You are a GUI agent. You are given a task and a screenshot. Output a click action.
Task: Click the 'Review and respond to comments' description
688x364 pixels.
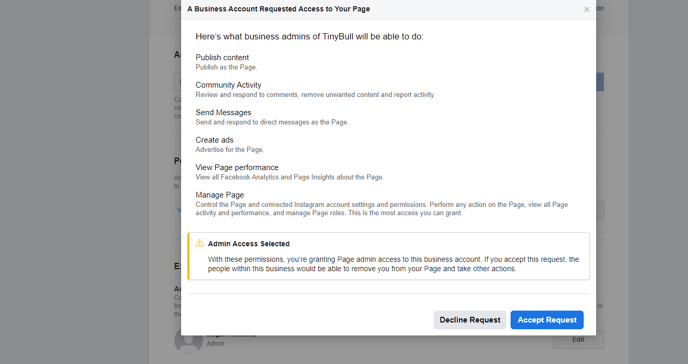point(315,95)
